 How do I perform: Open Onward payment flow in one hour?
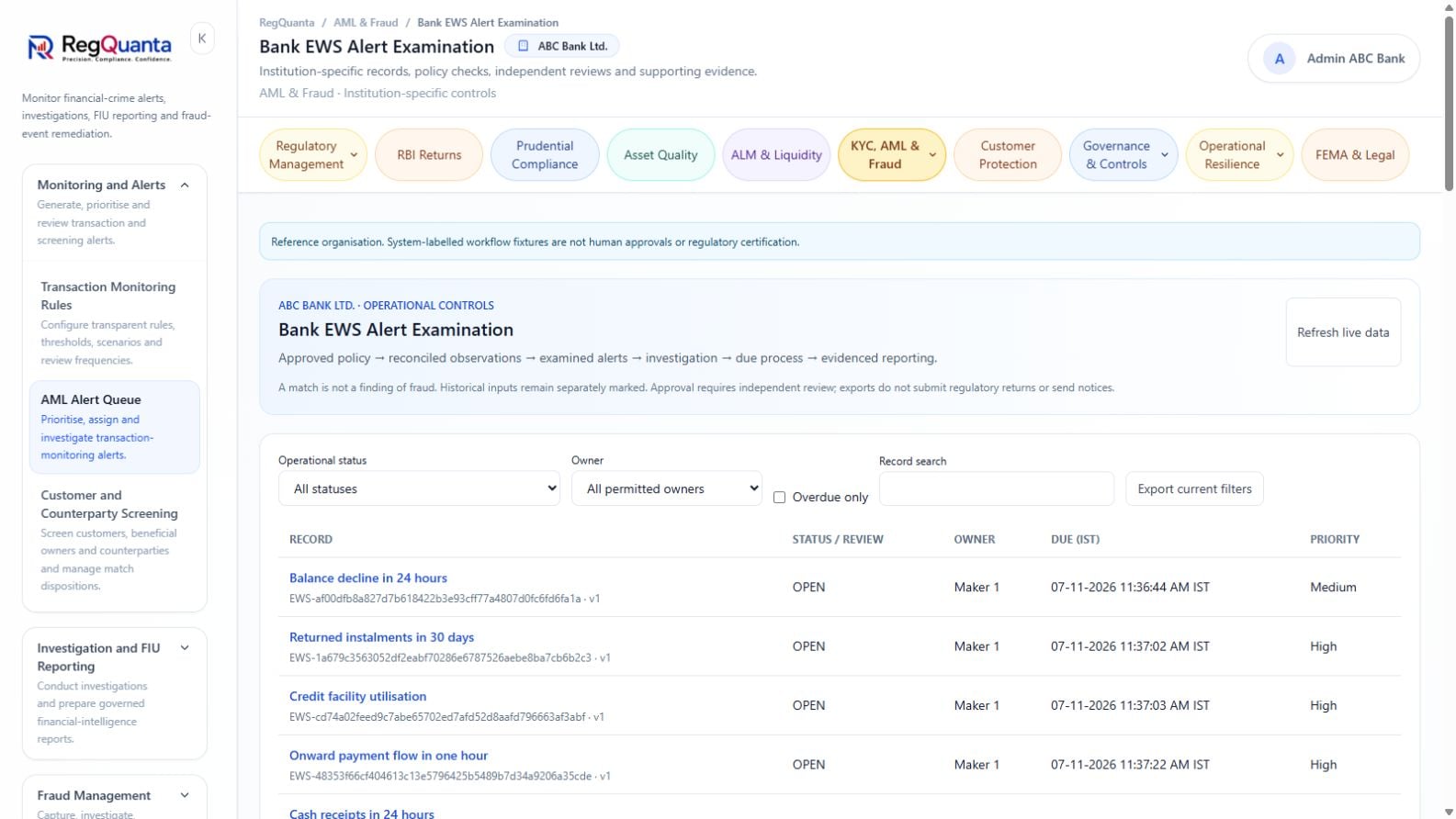[389, 756]
